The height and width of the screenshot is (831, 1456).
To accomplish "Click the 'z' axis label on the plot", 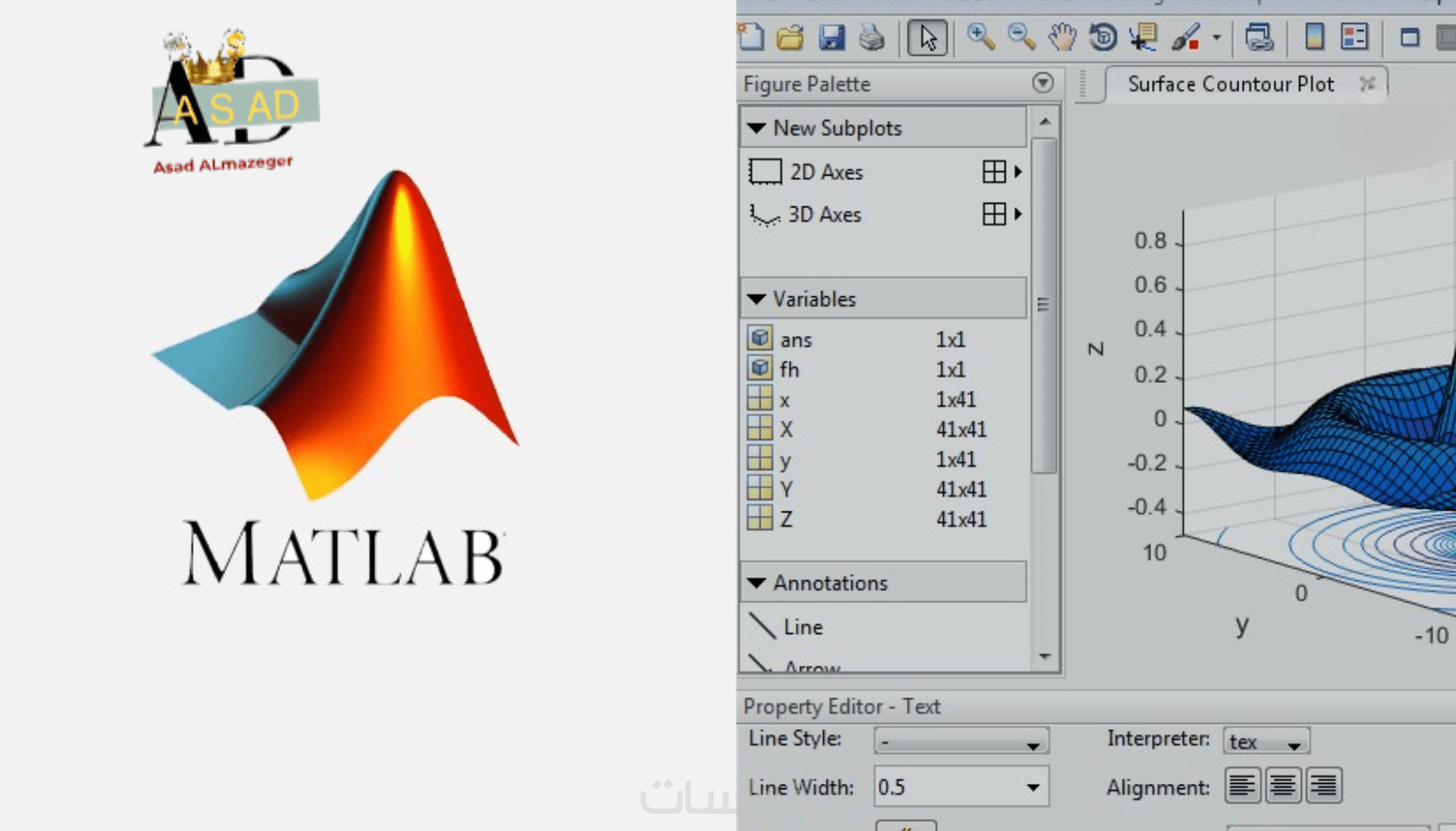I will coord(1096,349).
